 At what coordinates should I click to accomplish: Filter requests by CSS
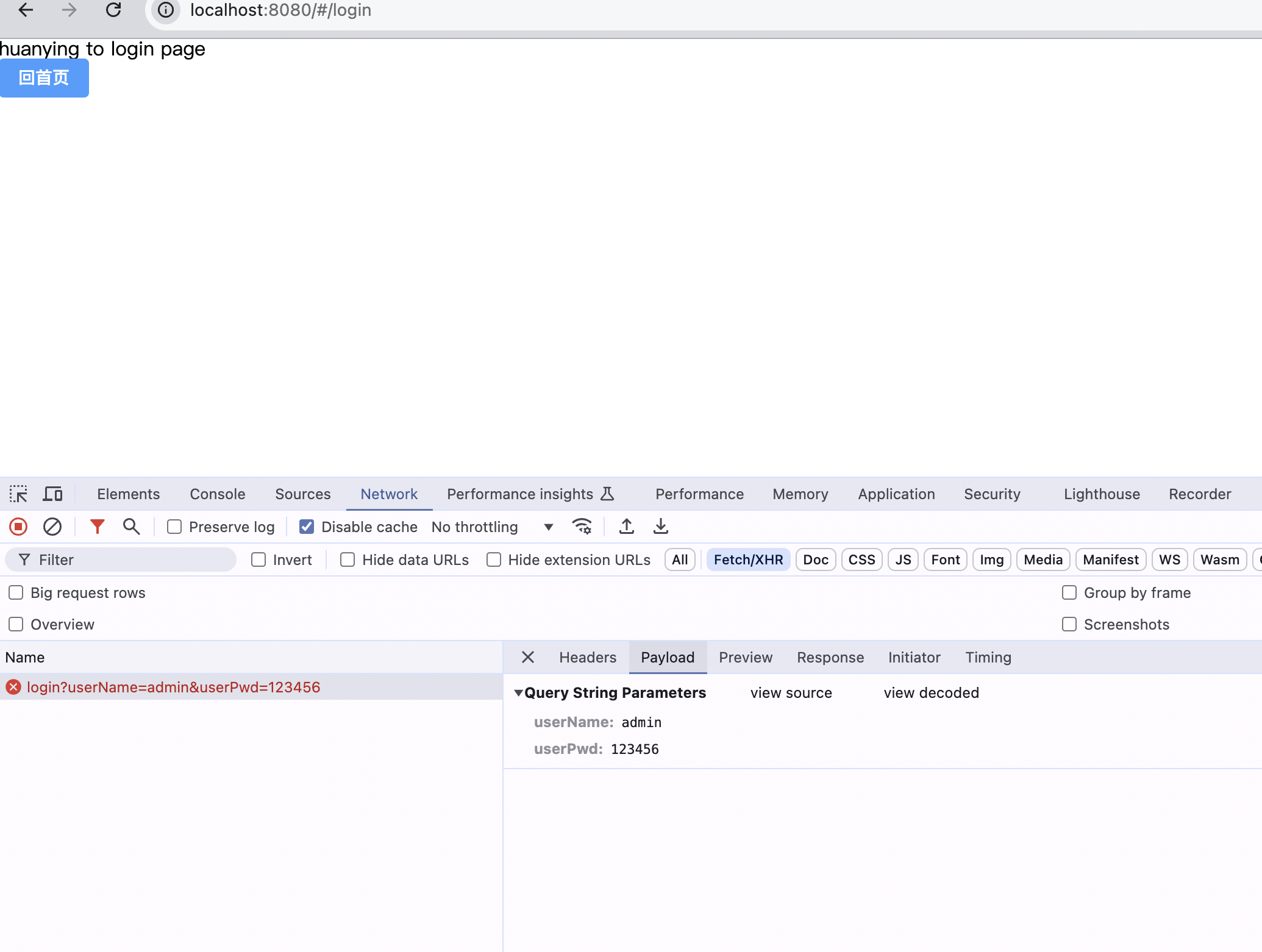(x=862, y=559)
